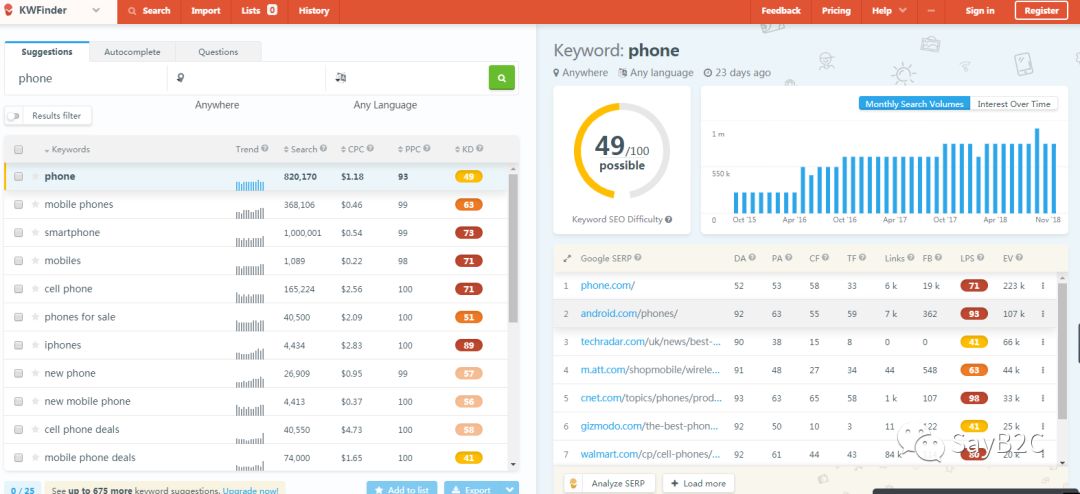
Task: Click the KWFinder logo icon
Action: tap(9, 10)
